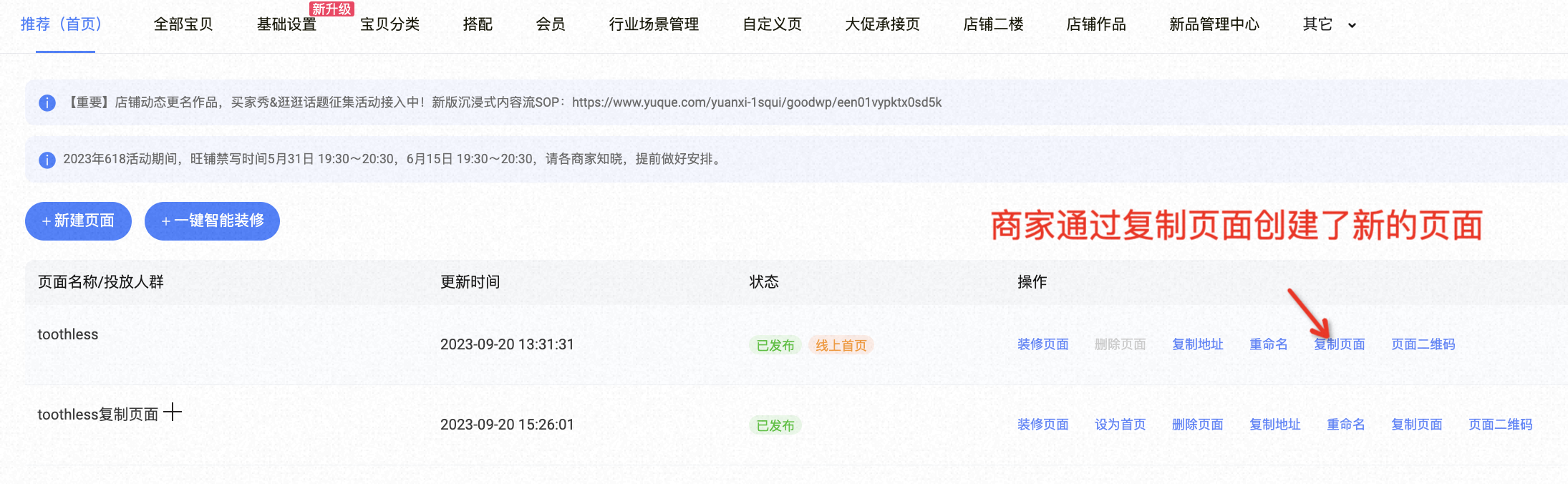Click the page name toothless复制页面
Screen dimensions: 1568x484
(x=98, y=415)
